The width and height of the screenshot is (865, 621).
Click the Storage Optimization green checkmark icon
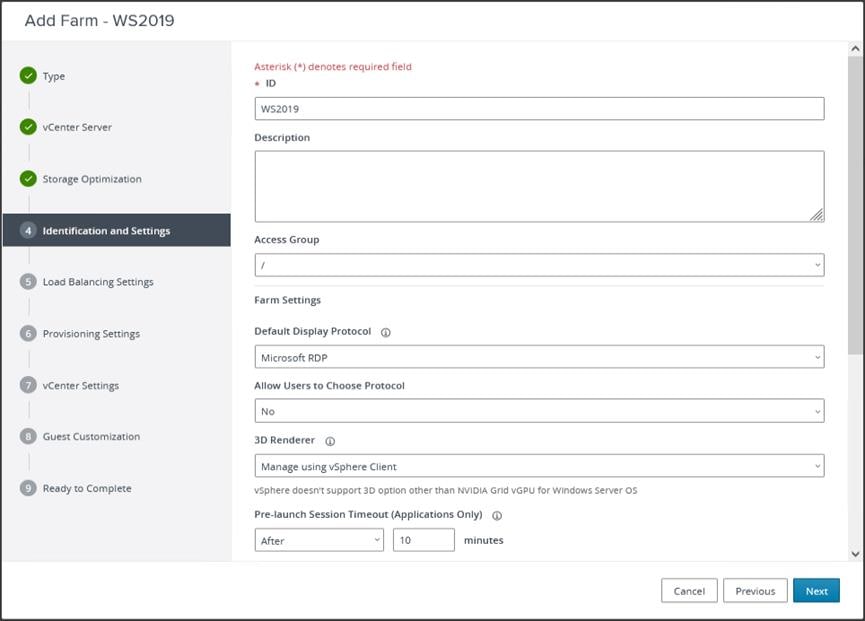[28, 179]
